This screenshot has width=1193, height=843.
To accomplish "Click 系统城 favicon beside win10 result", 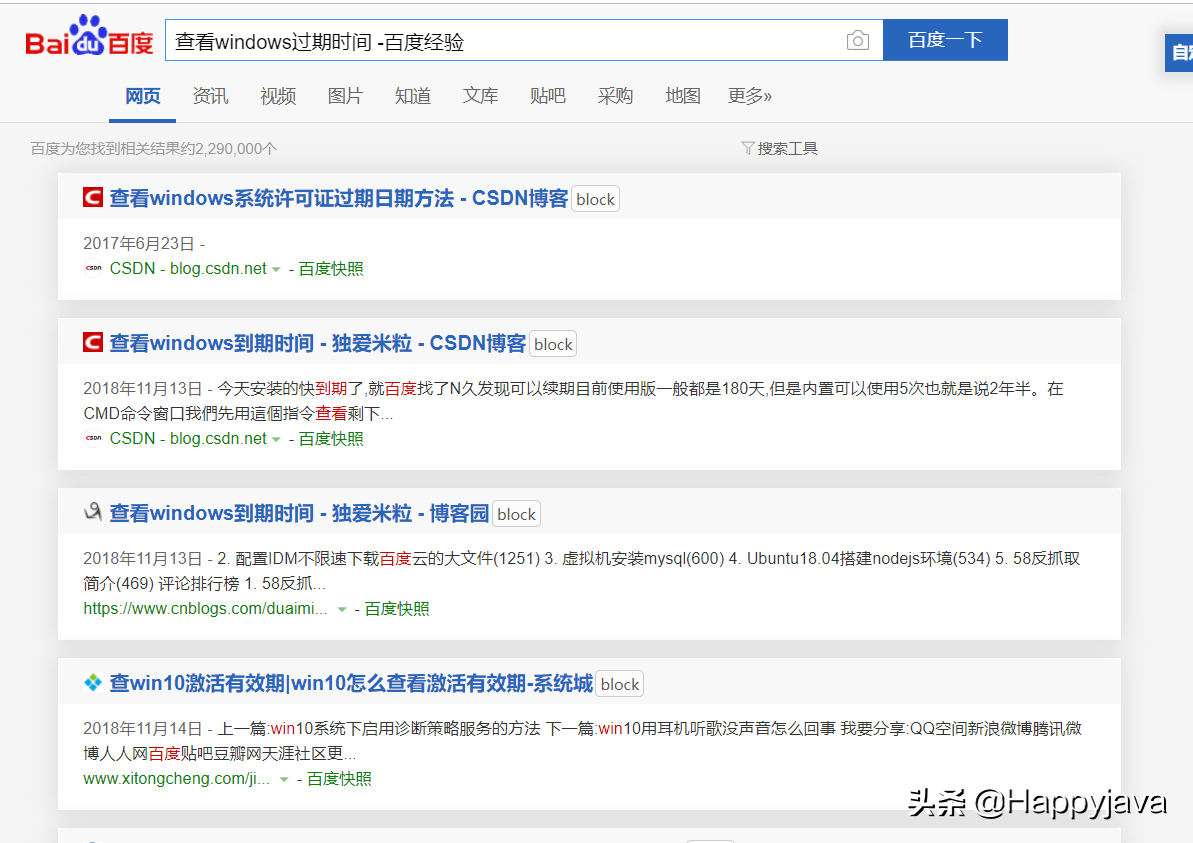I will (x=93, y=682).
